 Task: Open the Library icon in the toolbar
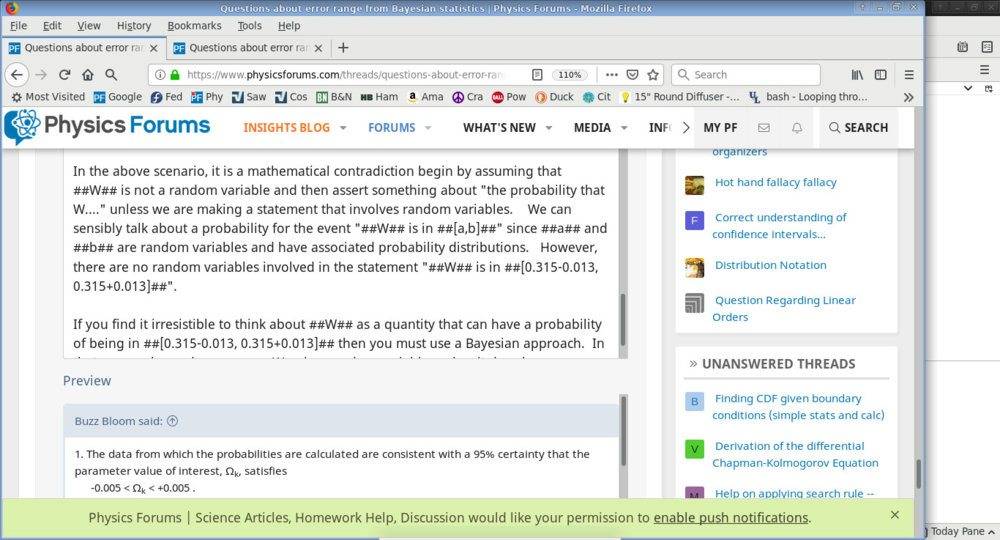[857, 75]
